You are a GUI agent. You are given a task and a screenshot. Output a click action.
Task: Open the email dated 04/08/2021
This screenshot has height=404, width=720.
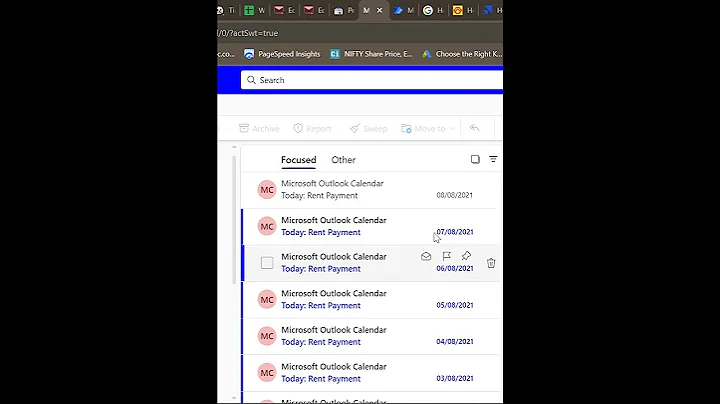pyautogui.click(x=371, y=336)
